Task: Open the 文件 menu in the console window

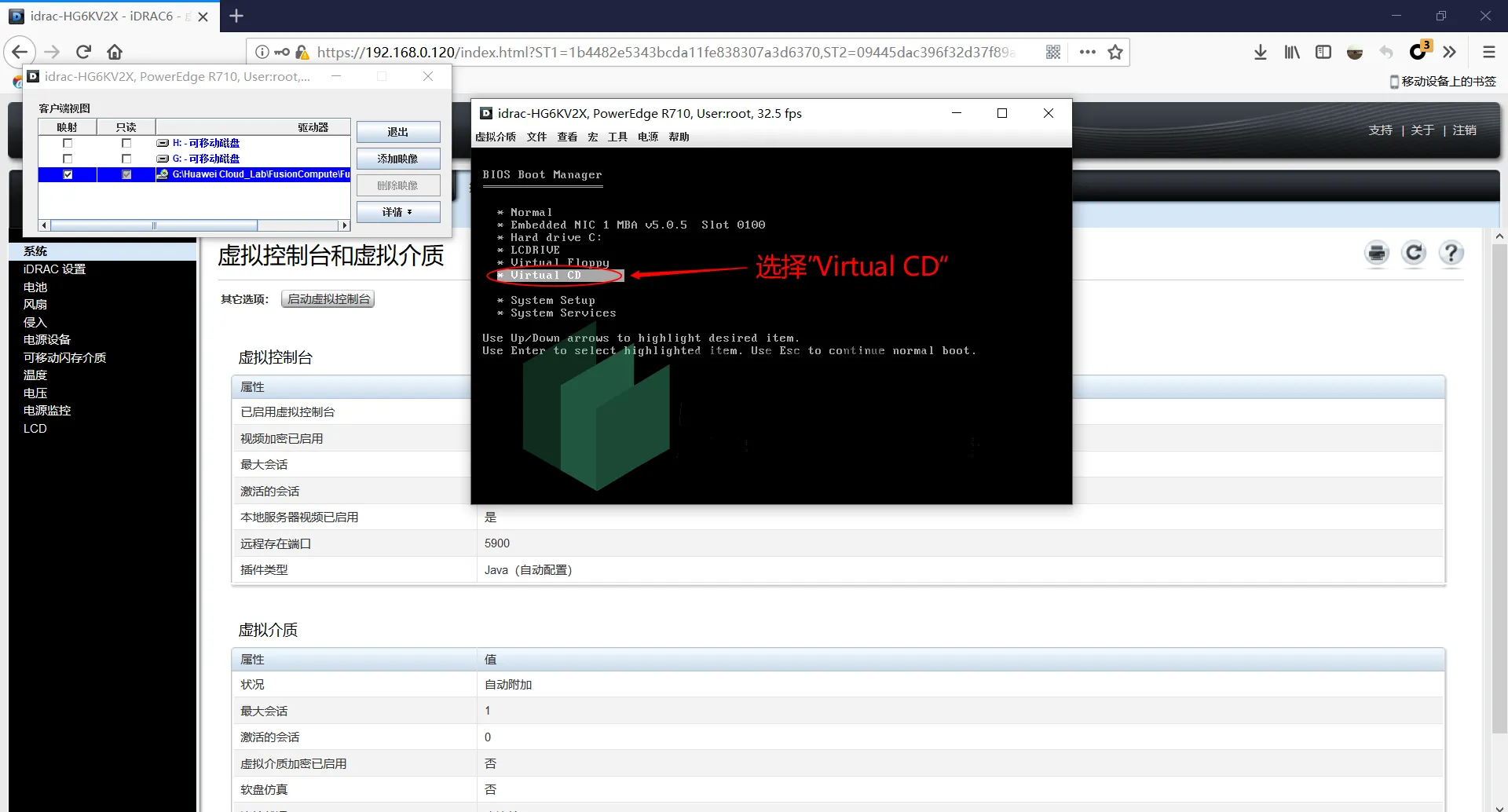Action: click(x=536, y=137)
